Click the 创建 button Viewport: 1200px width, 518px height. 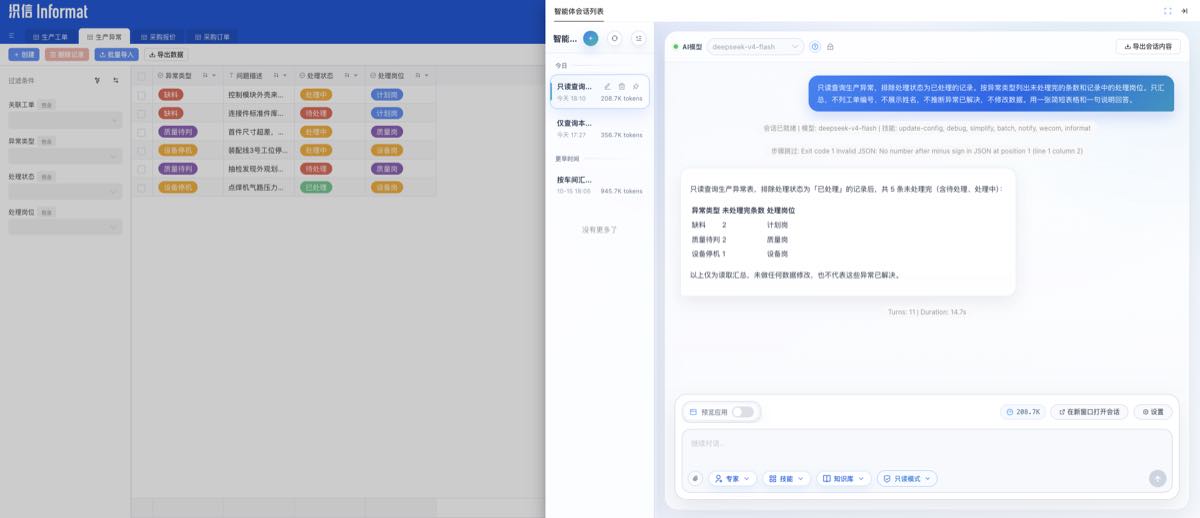[x=24, y=55]
